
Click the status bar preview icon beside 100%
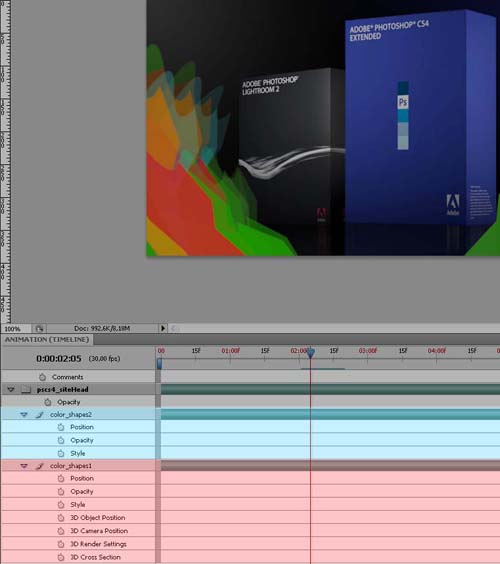point(39,328)
